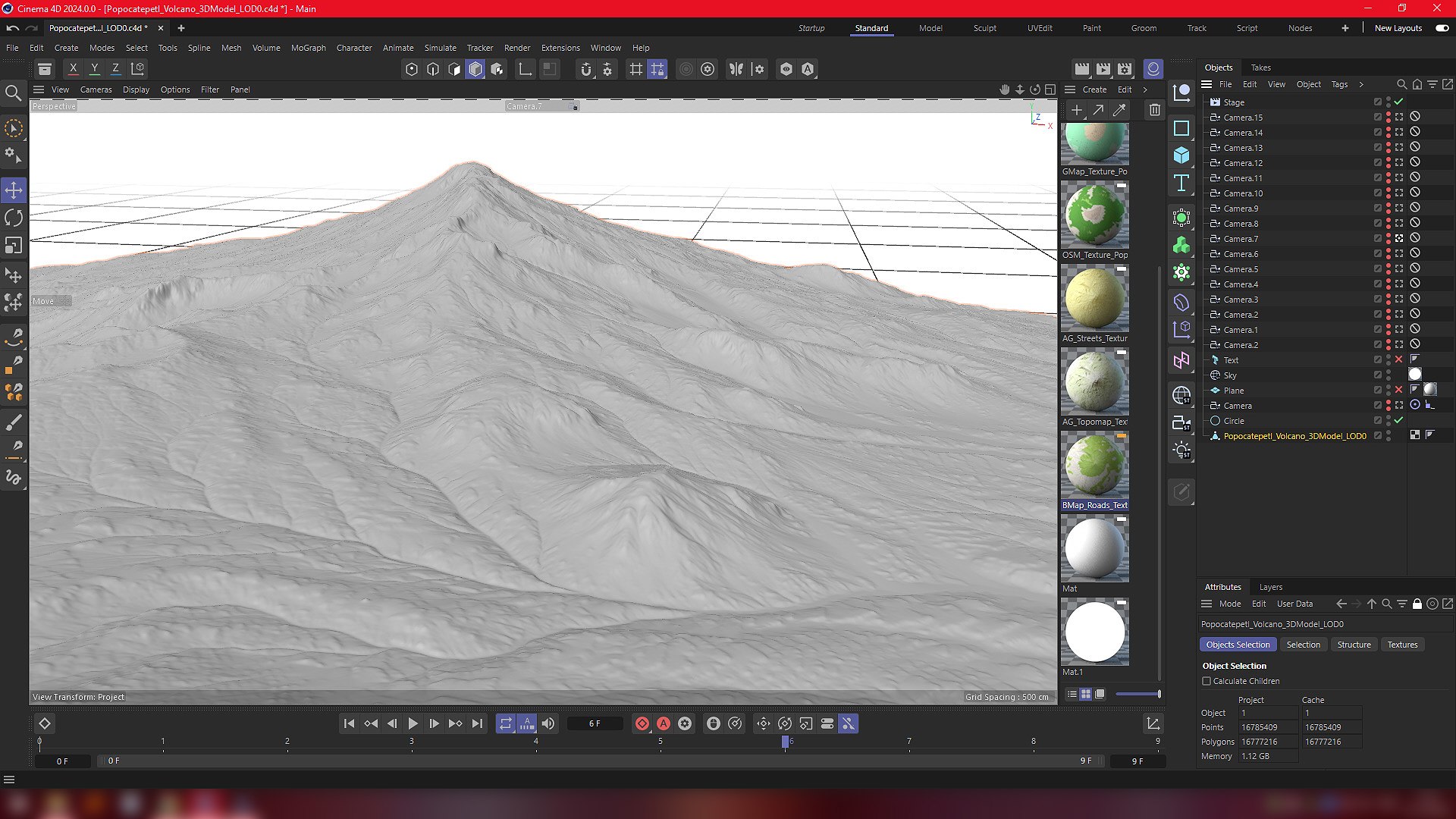Switch to the Sculpt layout tab

pyautogui.click(x=984, y=28)
